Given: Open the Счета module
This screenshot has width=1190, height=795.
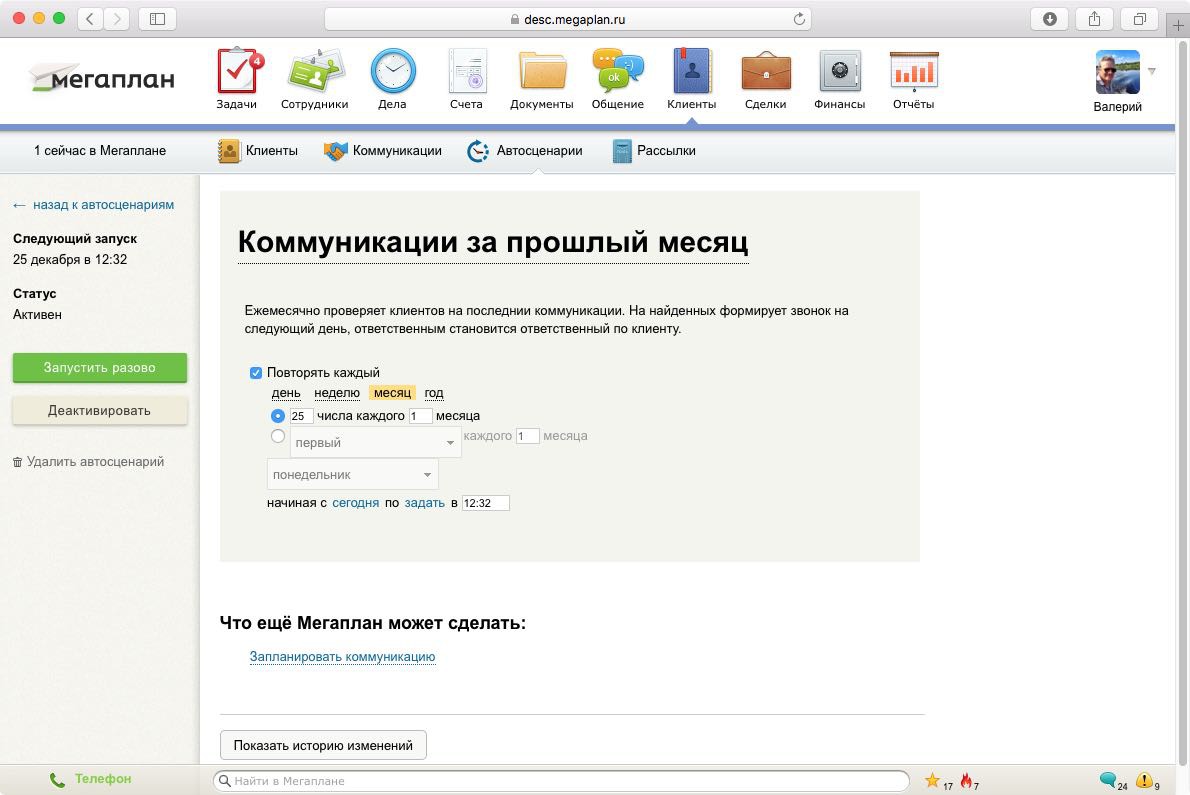Looking at the screenshot, I should coord(466,70).
